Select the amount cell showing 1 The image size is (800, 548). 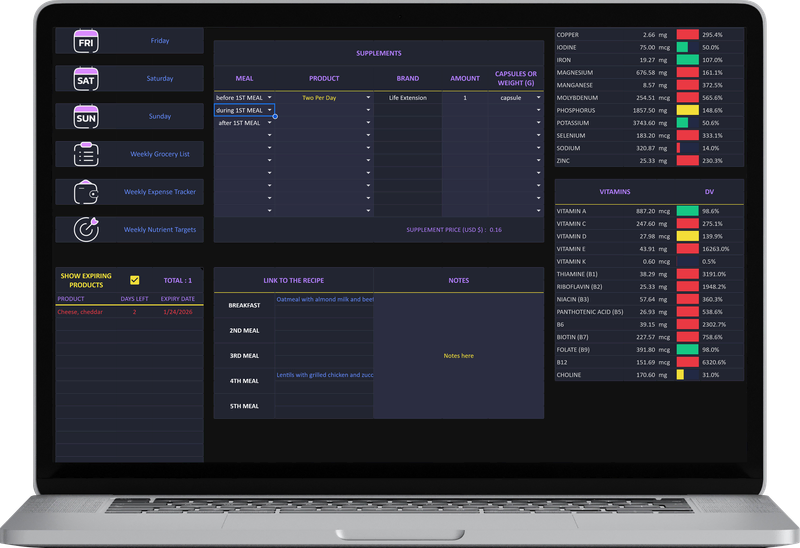pyautogui.click(x=465, y=97)
